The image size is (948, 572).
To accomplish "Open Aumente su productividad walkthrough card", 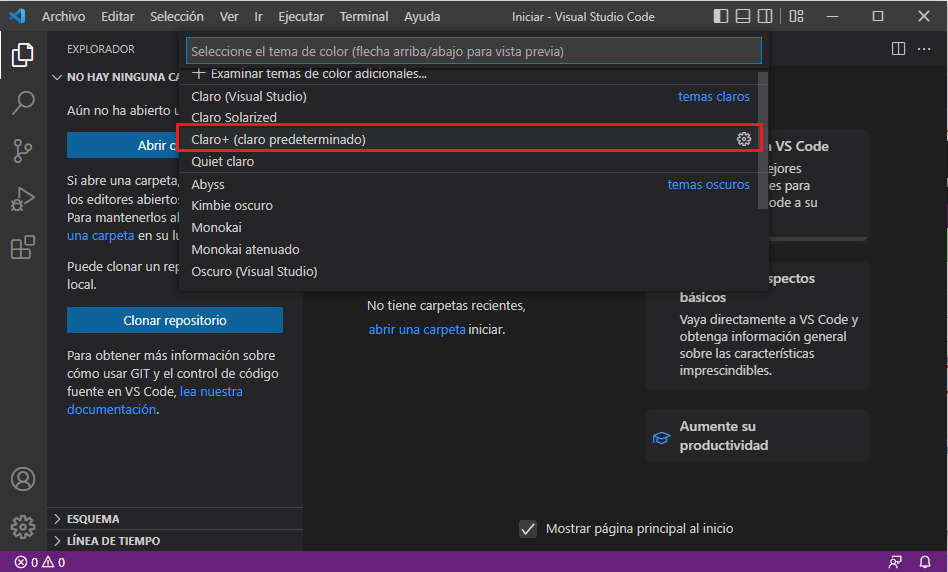I will [x=757, y=436].
